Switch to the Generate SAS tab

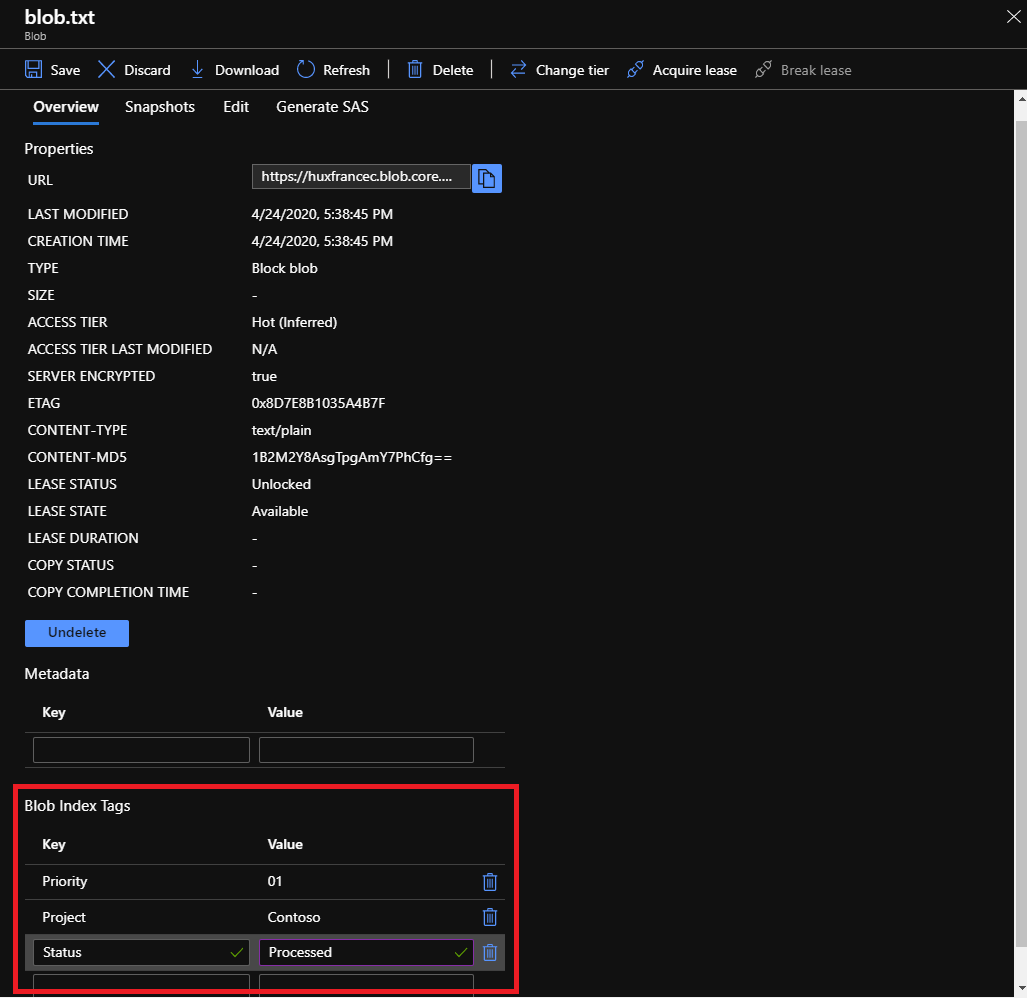coord(322,107)
